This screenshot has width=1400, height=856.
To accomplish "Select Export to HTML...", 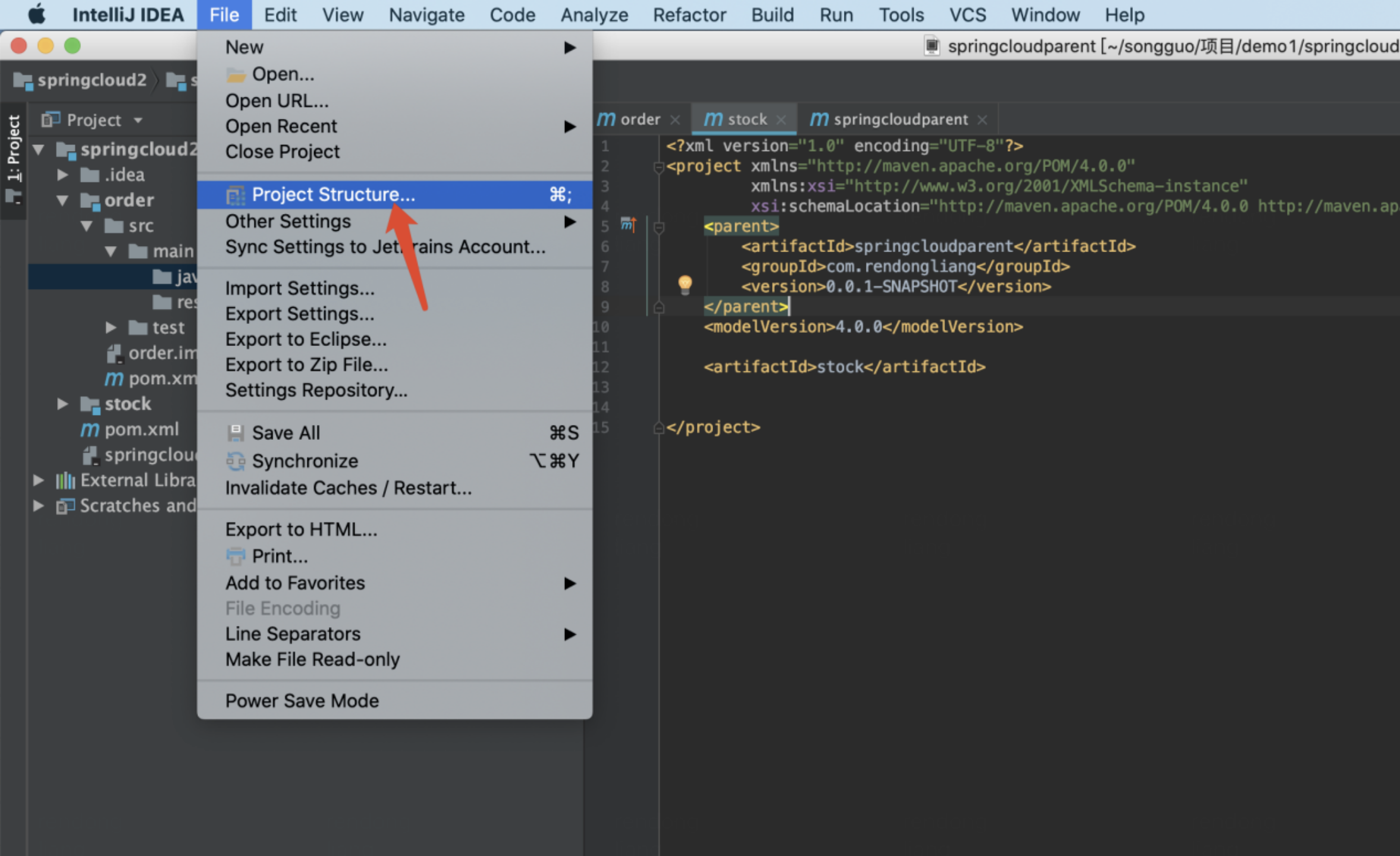I will click(x=394, y=530).
